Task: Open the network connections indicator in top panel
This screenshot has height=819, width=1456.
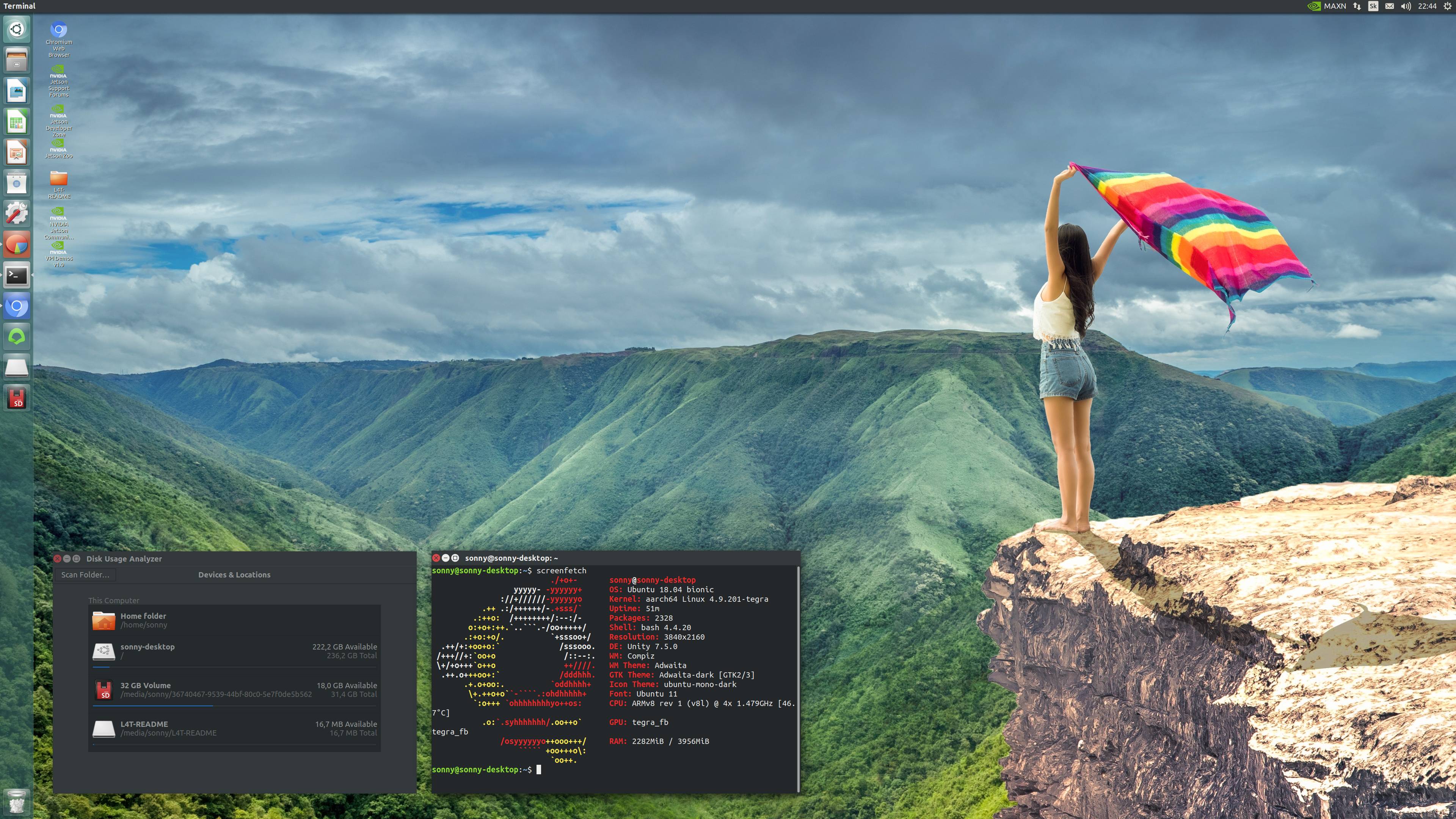Action: pos(1357,6)
